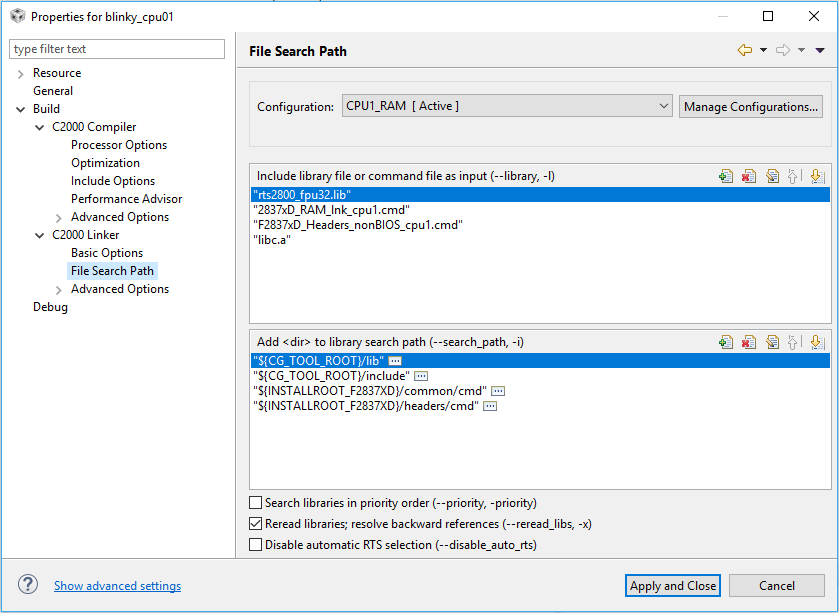Viewport: 839px width, 613px height.
Task: Enable Disable automatic RTS selection
Action: (x=256, y=545)
